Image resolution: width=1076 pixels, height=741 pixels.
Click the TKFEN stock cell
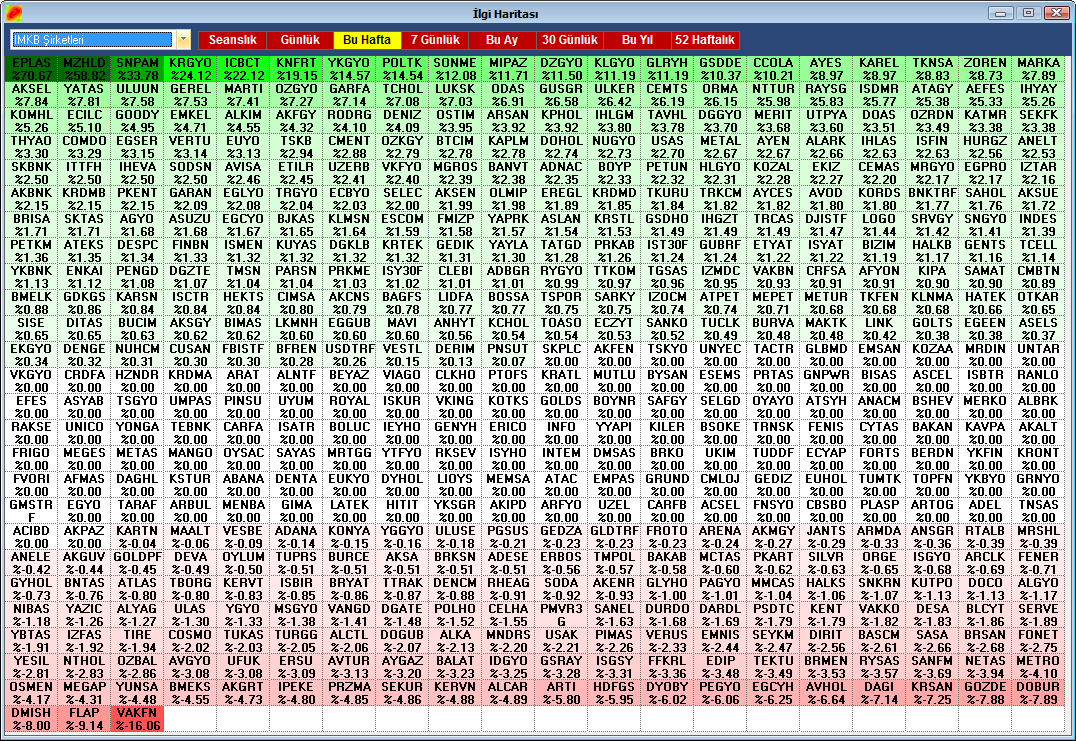click(x=879, y=303)
